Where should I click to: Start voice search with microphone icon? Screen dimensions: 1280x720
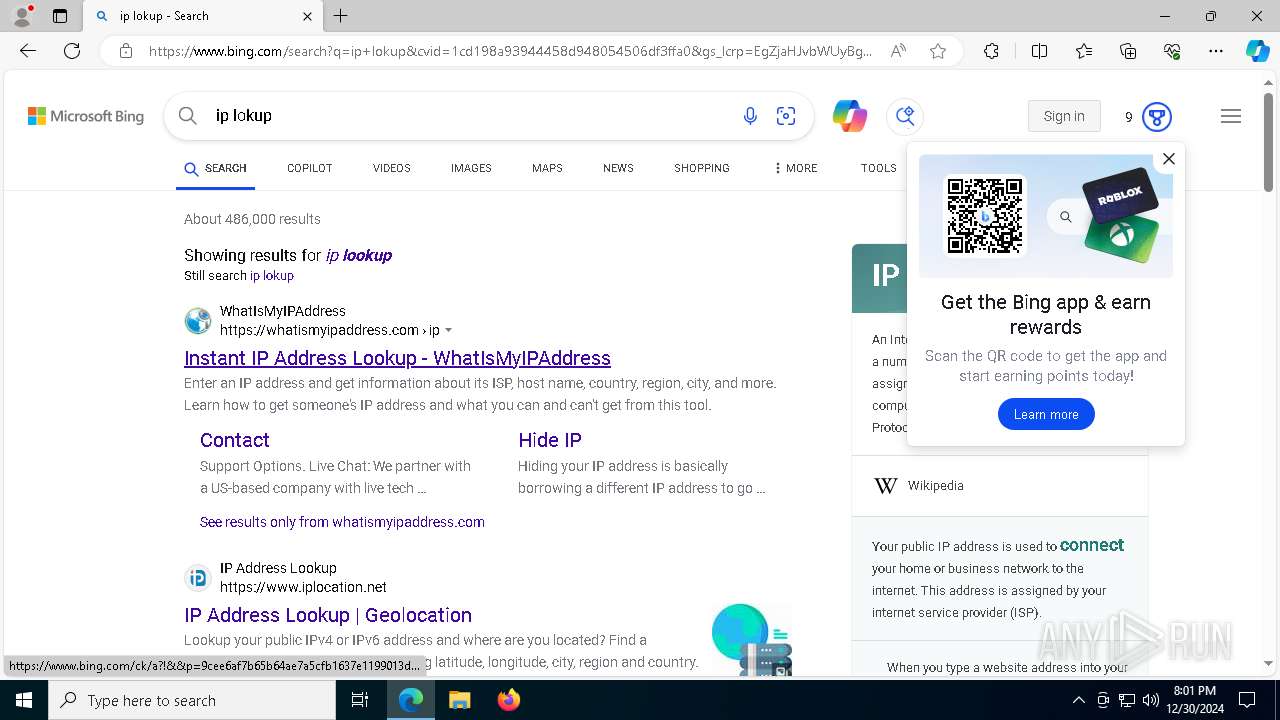(750, 116)
